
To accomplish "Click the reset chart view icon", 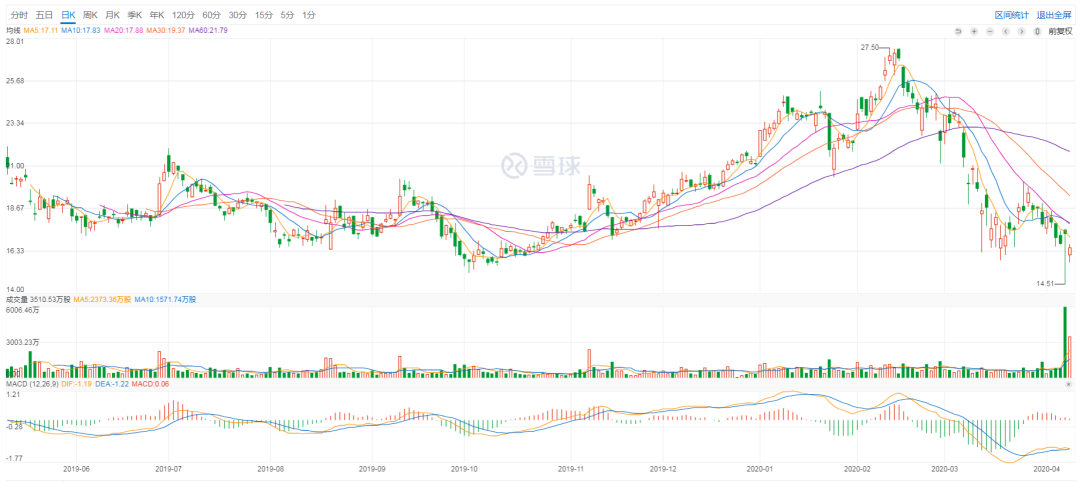I will 958,31.
